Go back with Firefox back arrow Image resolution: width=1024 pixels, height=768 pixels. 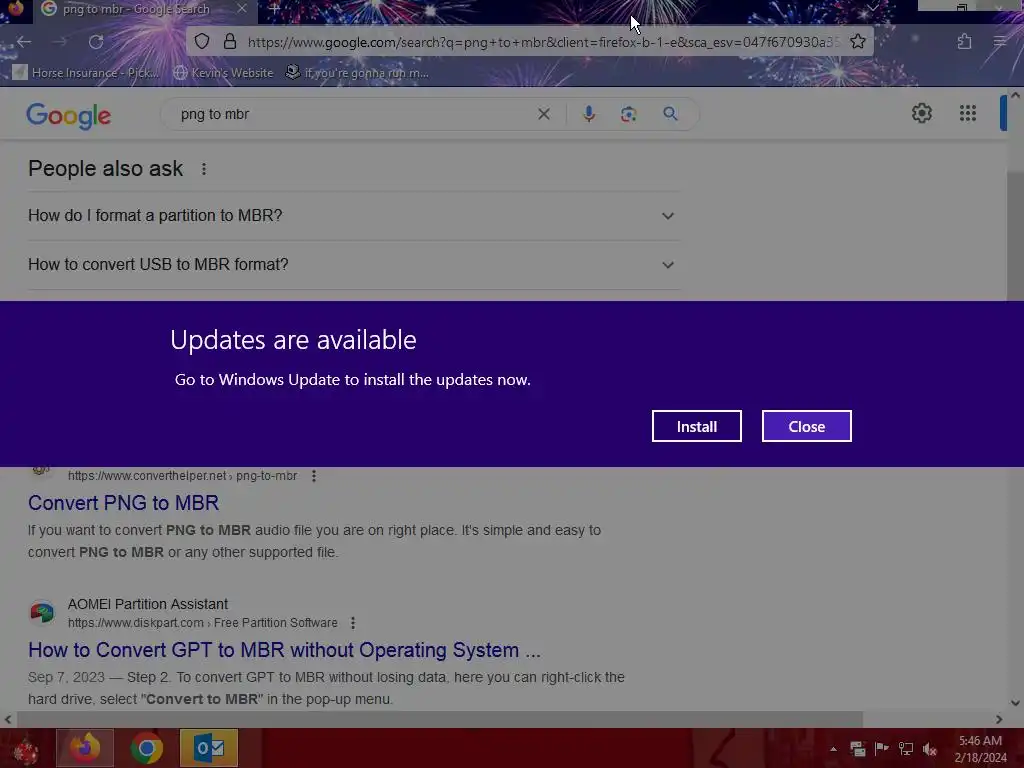click(24, 42)
